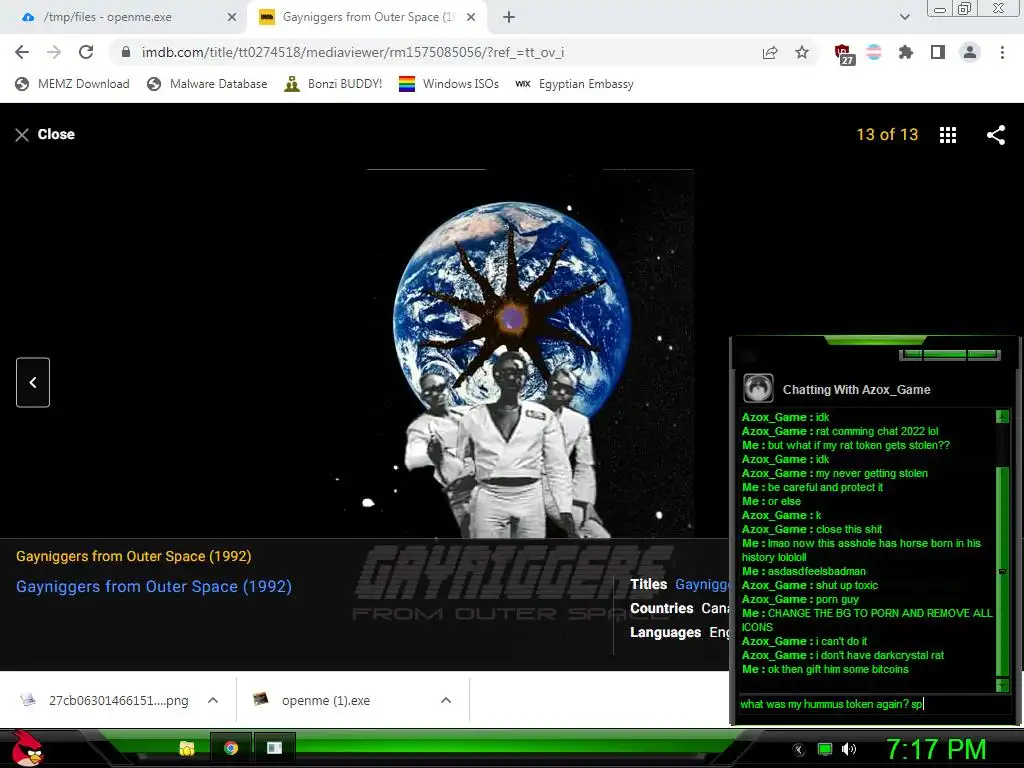
Task: Open a new browser tab
Action: (509, 18)
